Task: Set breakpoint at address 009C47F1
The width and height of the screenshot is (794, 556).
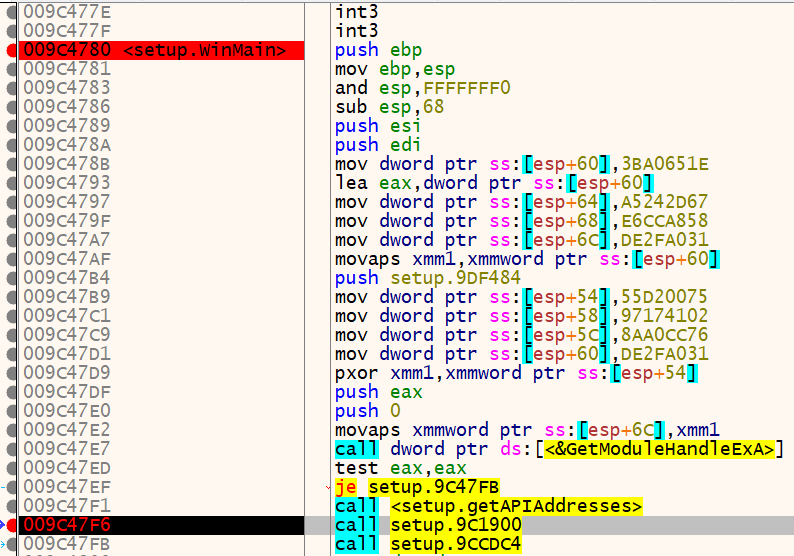Action: click(x=11, y=506)
